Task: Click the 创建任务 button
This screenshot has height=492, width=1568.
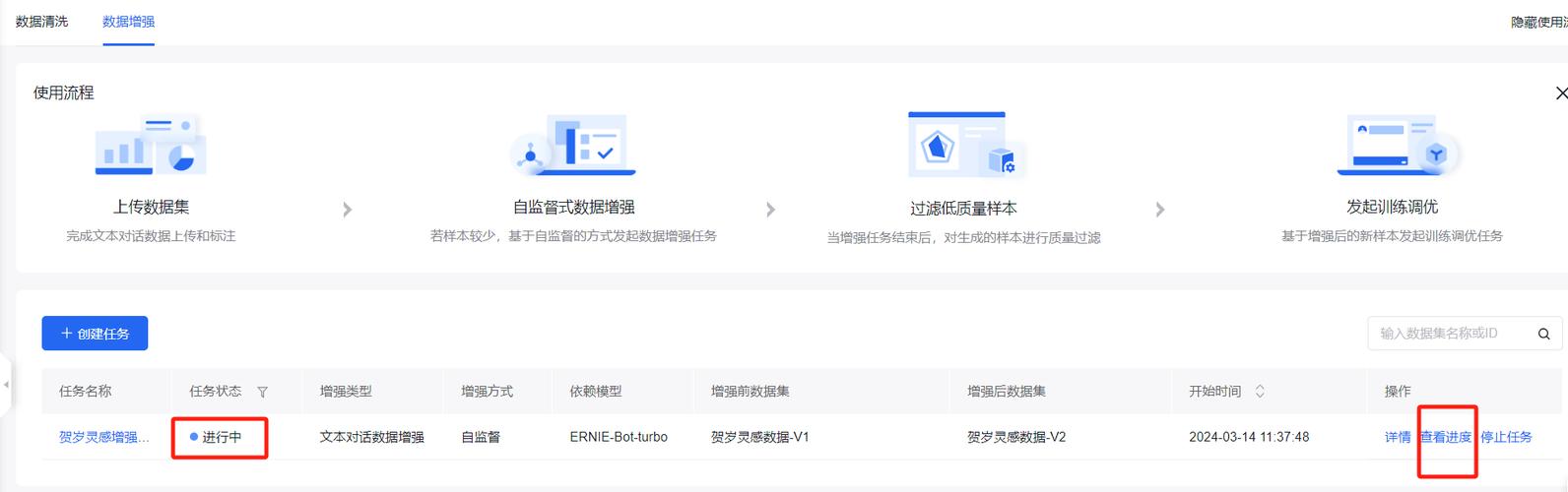Action: tap(95, 334)
